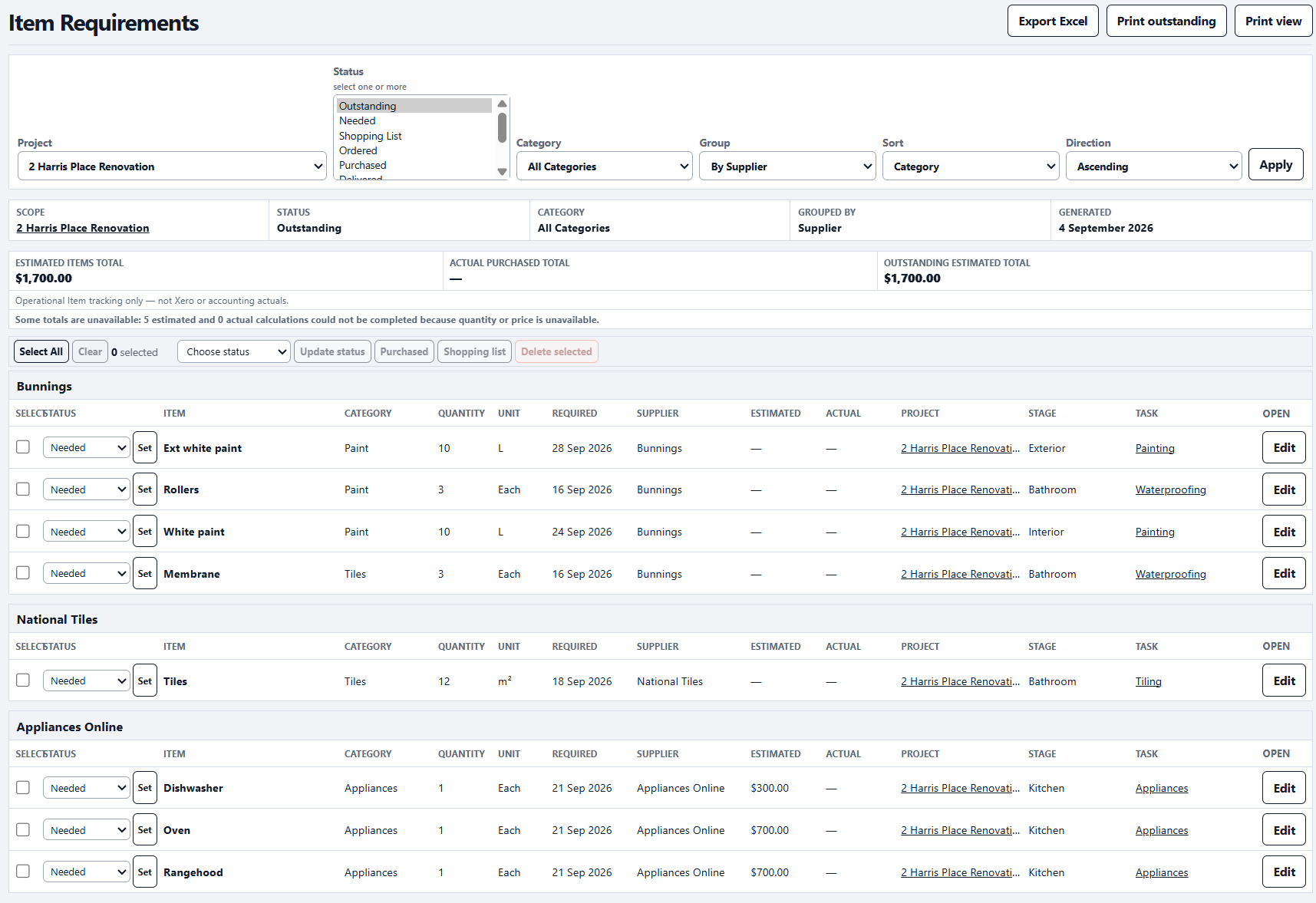
Task: Open the Project dropdown
Action: 172,166
